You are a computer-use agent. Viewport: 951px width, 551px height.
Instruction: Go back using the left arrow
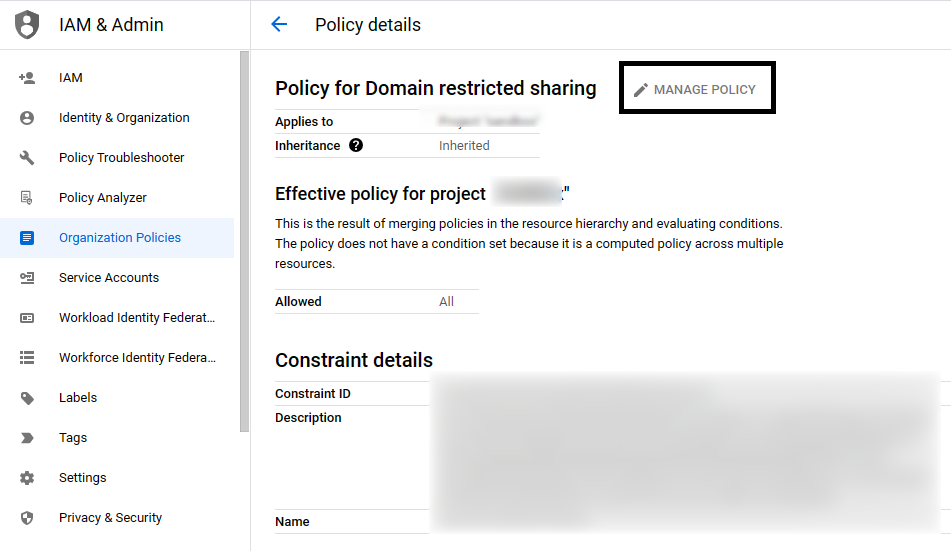(x=279, y=25)
